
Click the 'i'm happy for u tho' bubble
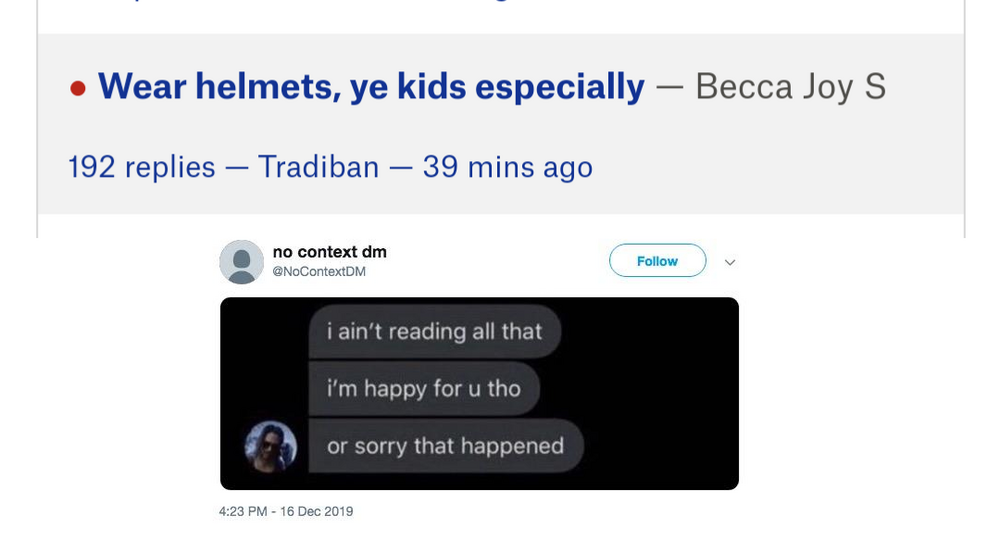tap(424, 388)
